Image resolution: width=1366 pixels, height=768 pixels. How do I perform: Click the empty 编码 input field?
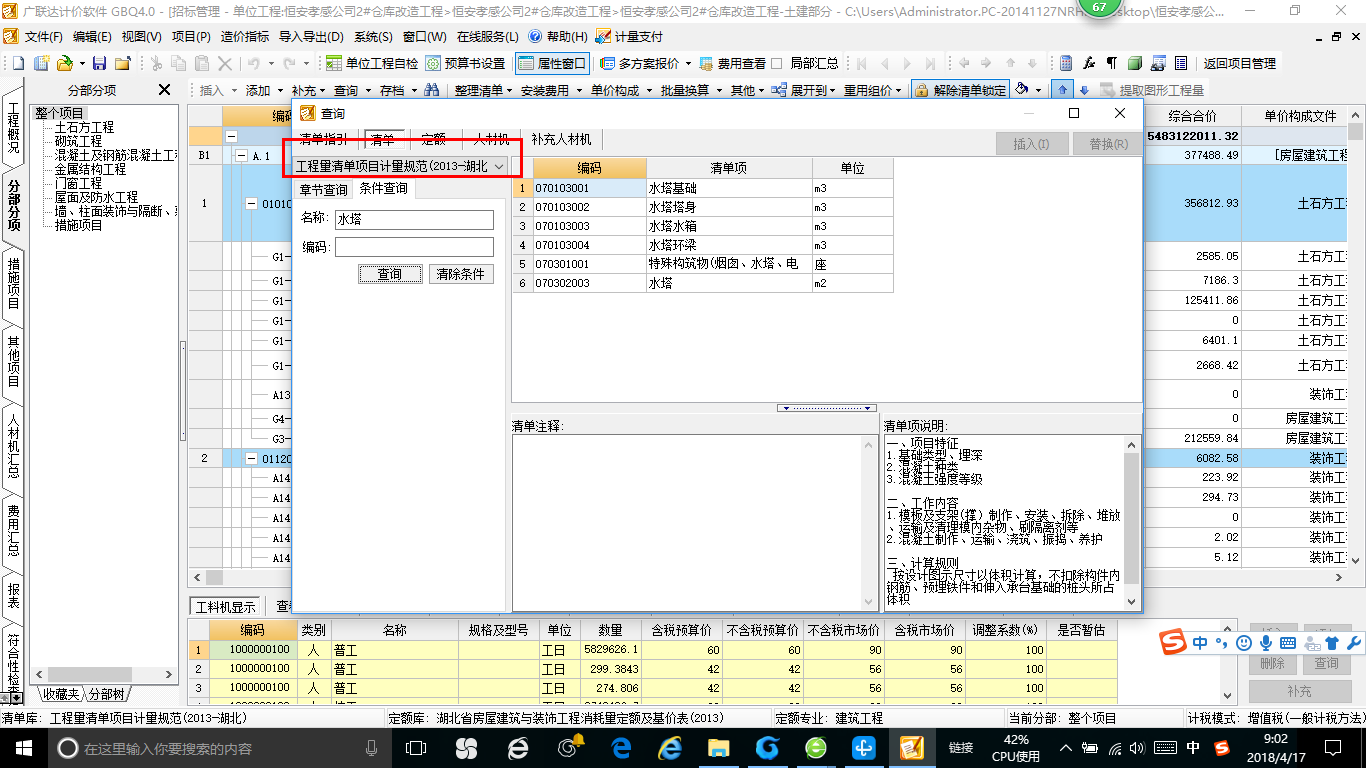click(414, 247)
